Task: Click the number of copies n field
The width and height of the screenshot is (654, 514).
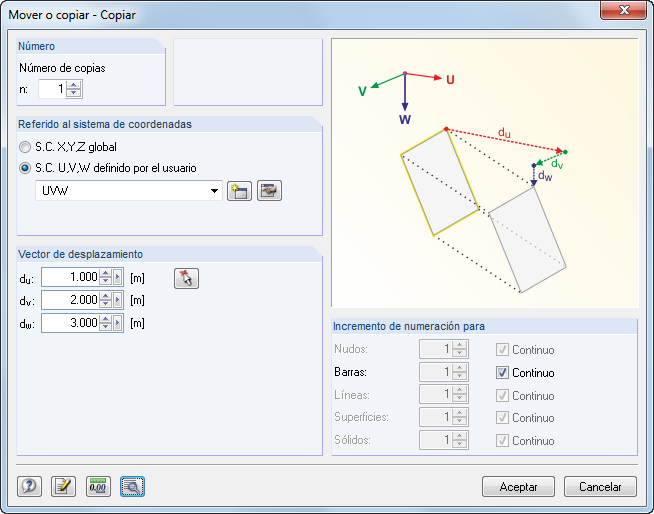Action: point(52,89)
